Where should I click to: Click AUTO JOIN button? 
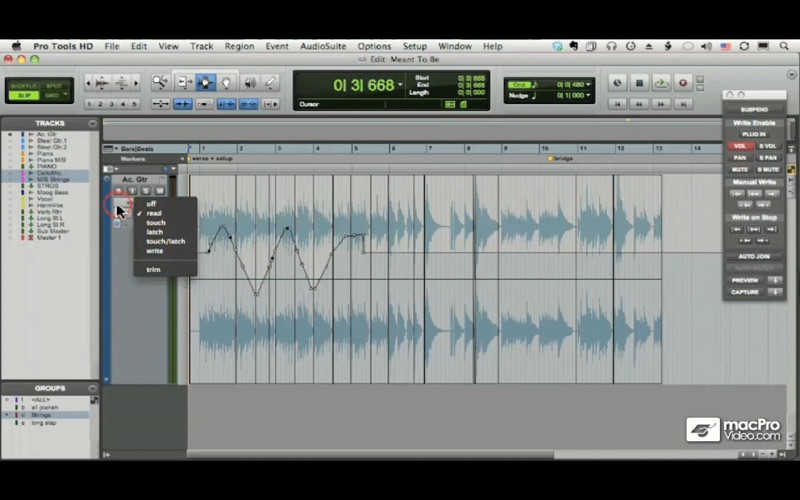point(754,256)
